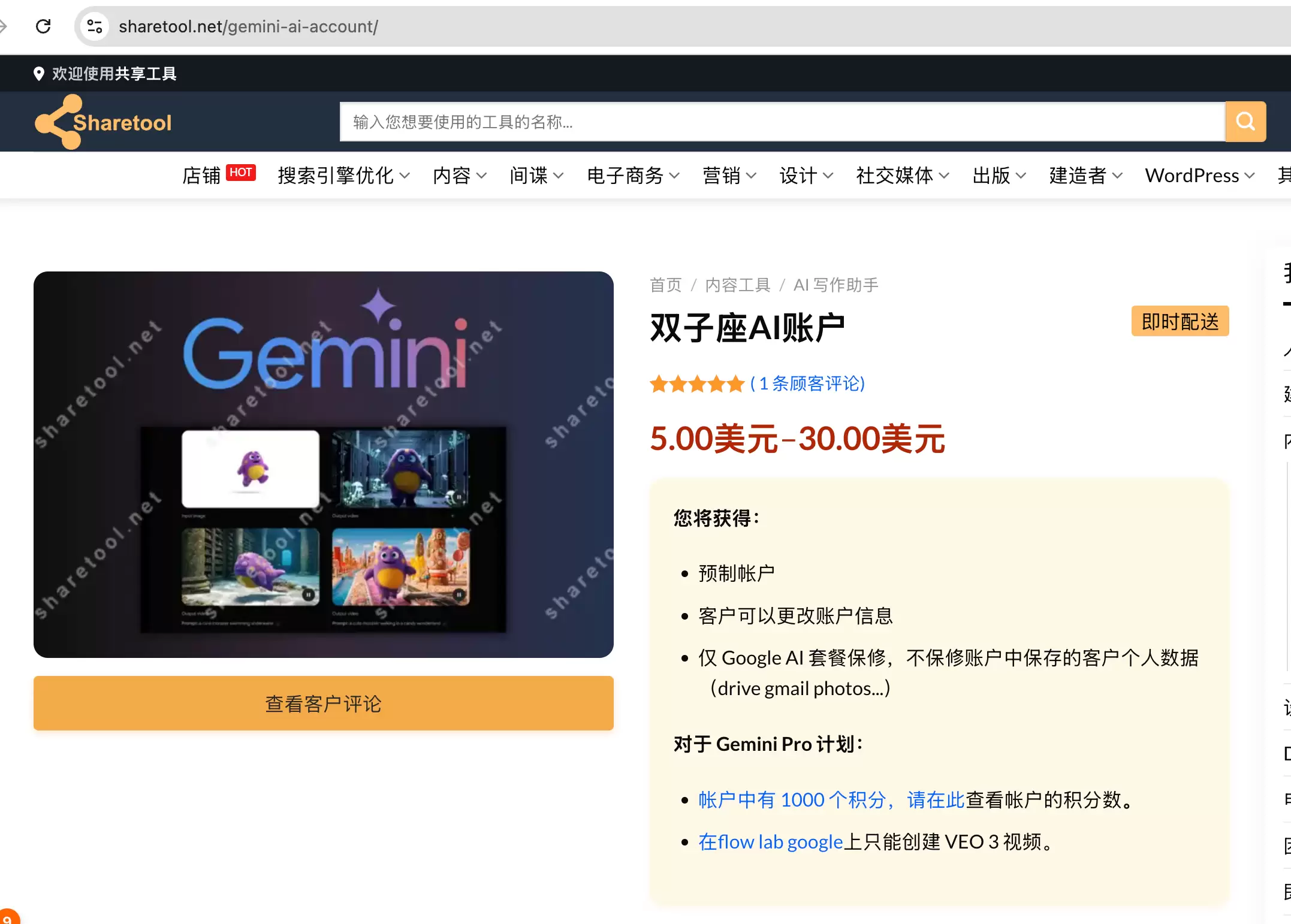
Task: Click the 内容工具 breadcrumb link
Action: [737, 285]
